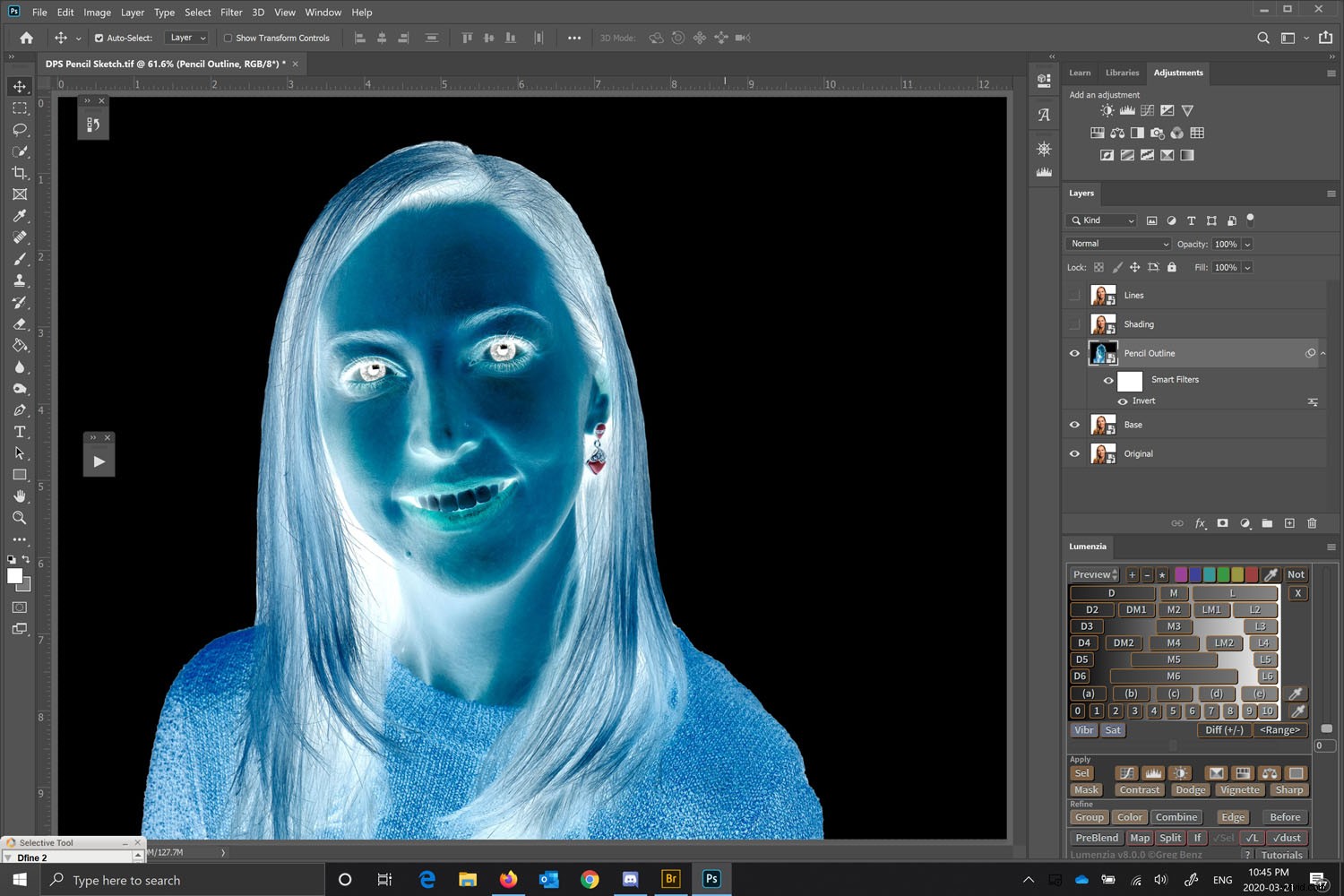Enable the Auto-Select checkbox
1344x896 pixels.
[x=99, y=38]
